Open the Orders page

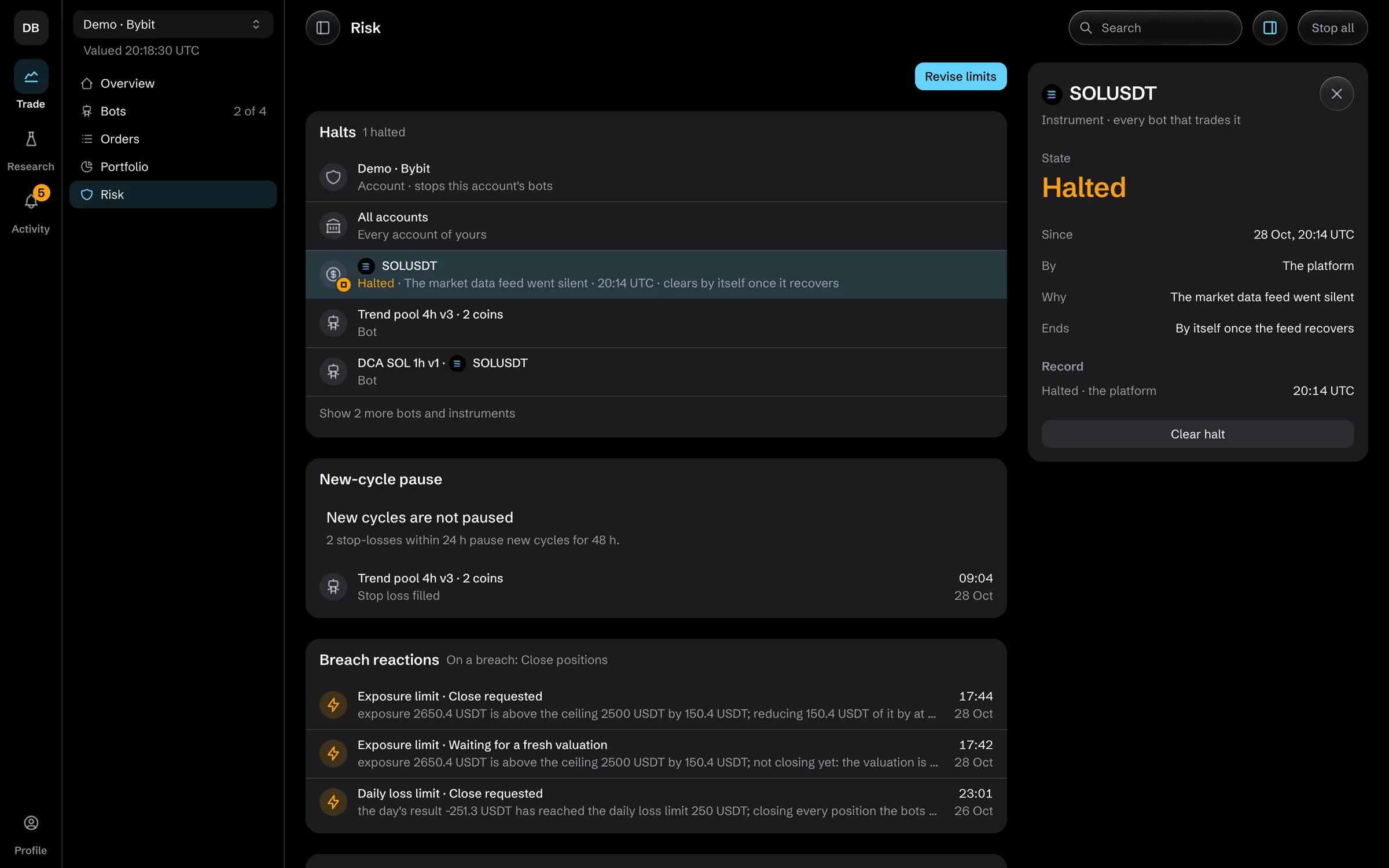click(x=173, y=139)
